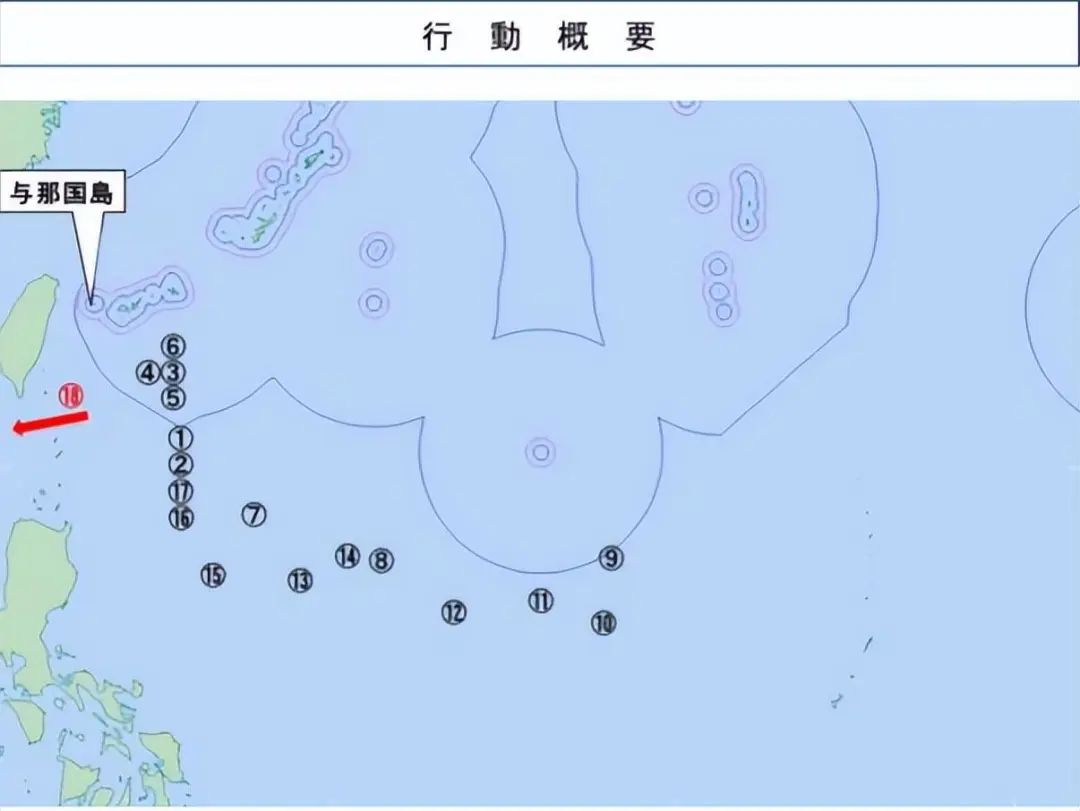The image size is (1080, 811).
Task: Select the red marker numbered 18
Action: point(70,396)
